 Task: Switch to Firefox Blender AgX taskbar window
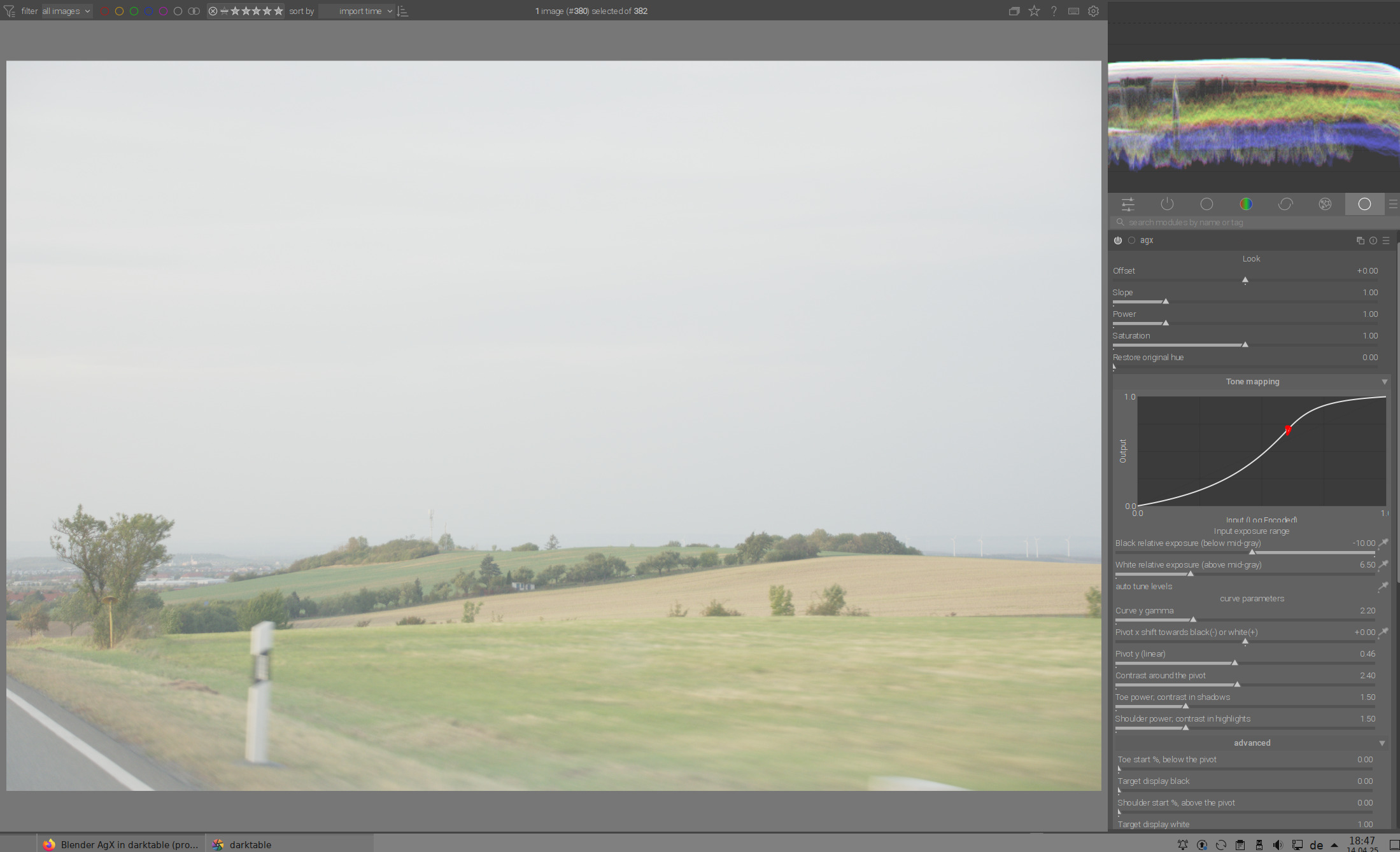(x=121, y=844)
